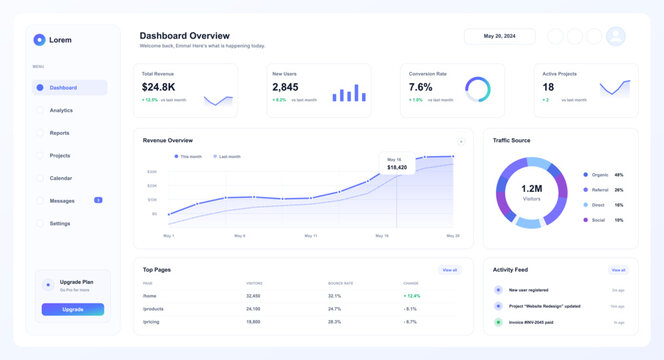Click the Social legend color dot
The image size is (664, 360).
pyautogui.click(x=586, y=220)
